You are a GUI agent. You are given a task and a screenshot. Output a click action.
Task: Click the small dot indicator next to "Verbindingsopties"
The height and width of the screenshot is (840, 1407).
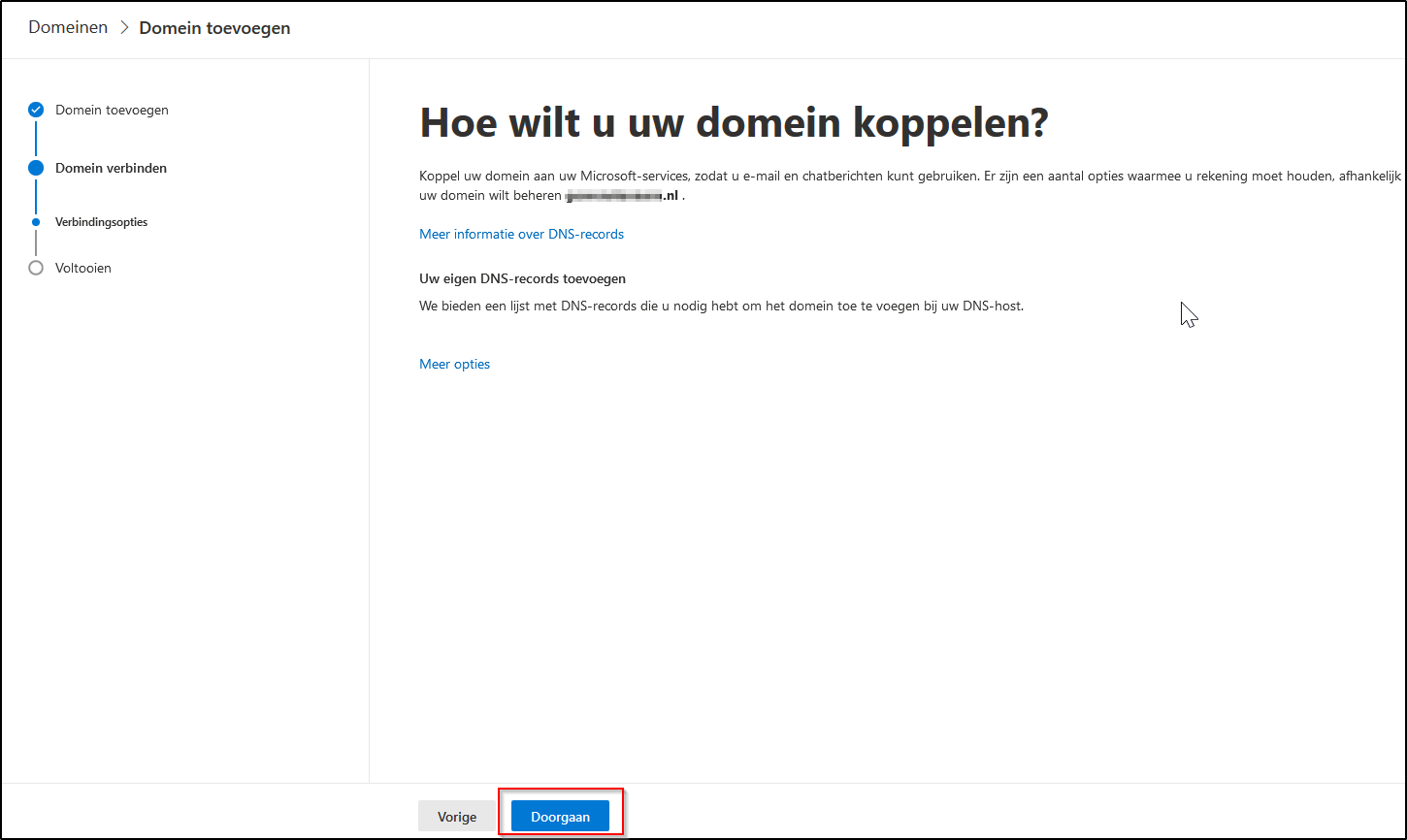36,221
